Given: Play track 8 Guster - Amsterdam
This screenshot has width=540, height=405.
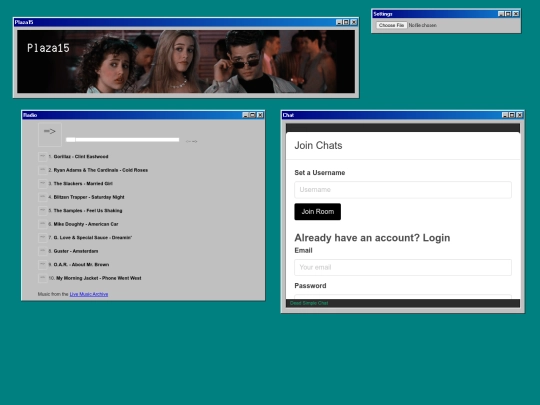Looking at the screenshot, I should click(x=43, y=251).
